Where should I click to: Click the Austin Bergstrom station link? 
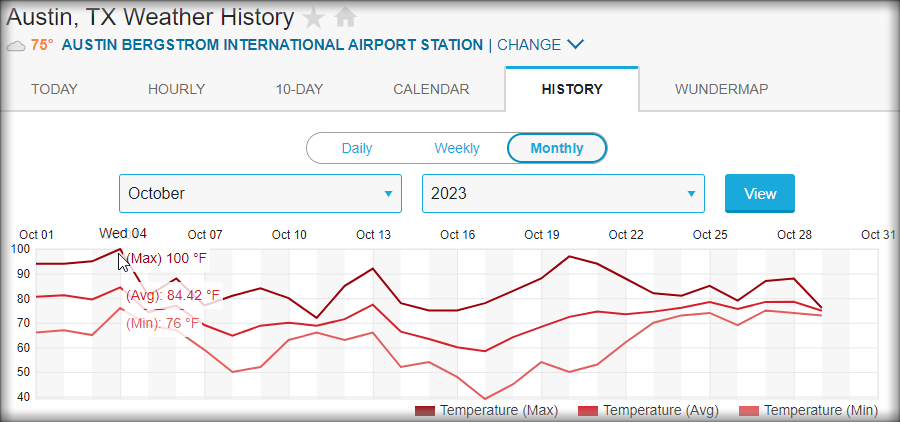[x=272, y=45]
